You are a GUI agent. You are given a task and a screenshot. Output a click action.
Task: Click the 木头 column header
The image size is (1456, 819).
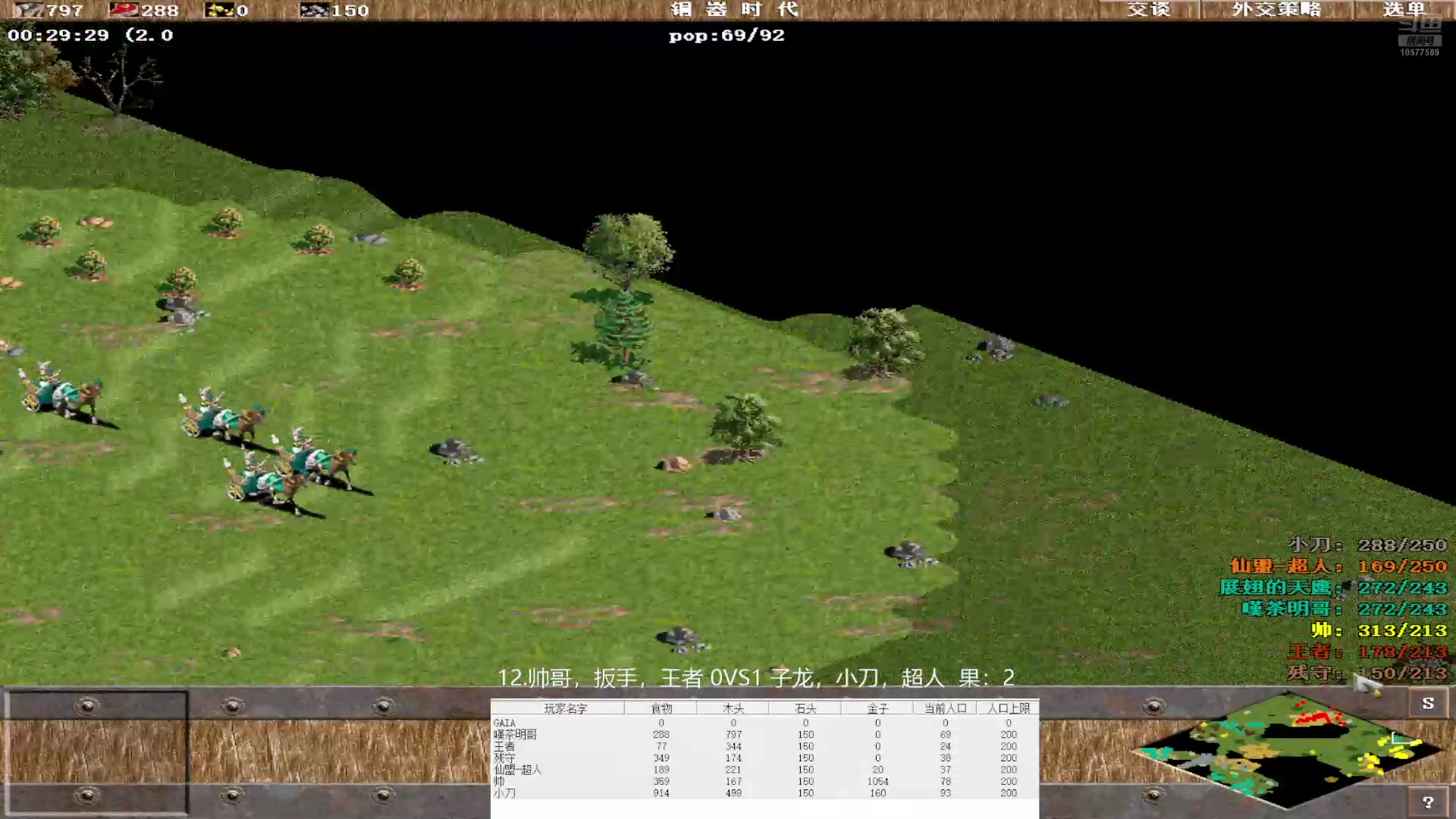[x=733, y=708]
